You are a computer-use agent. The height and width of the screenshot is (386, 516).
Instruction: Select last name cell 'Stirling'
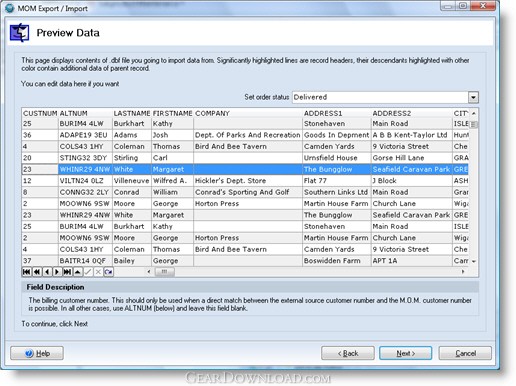132,158
